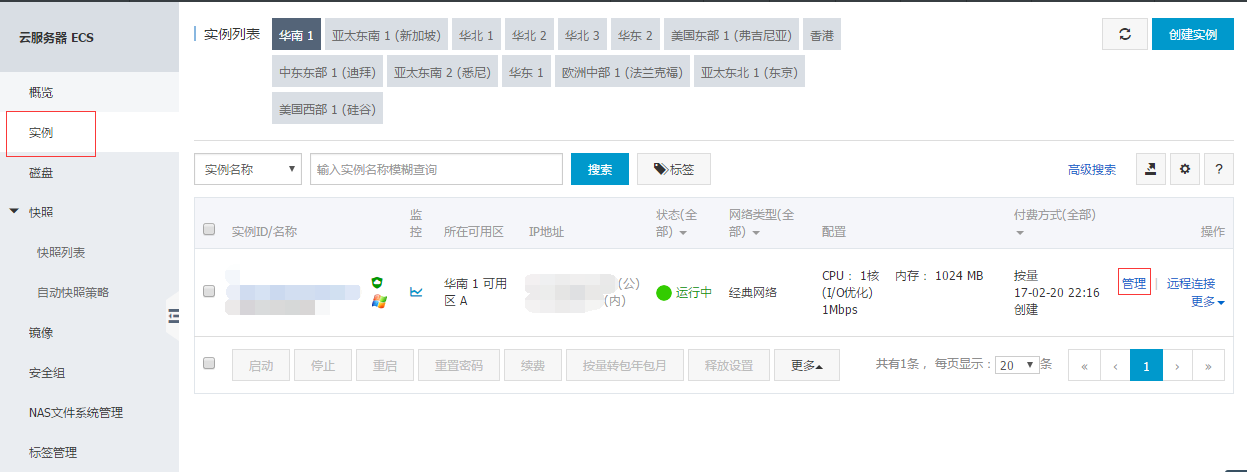Open the help question mark icon

pyautogui.click(x=1218, y=169)
